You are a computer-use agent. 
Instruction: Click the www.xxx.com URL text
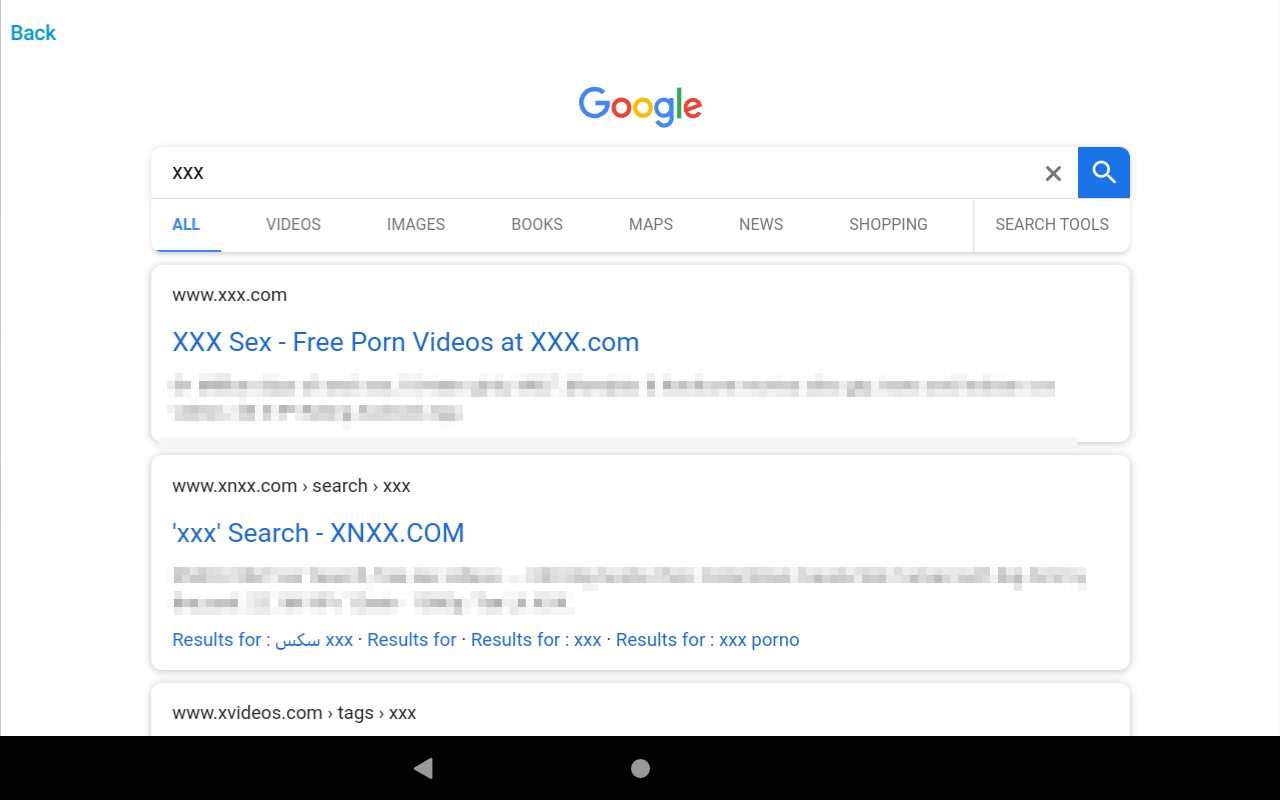[229, 295]
